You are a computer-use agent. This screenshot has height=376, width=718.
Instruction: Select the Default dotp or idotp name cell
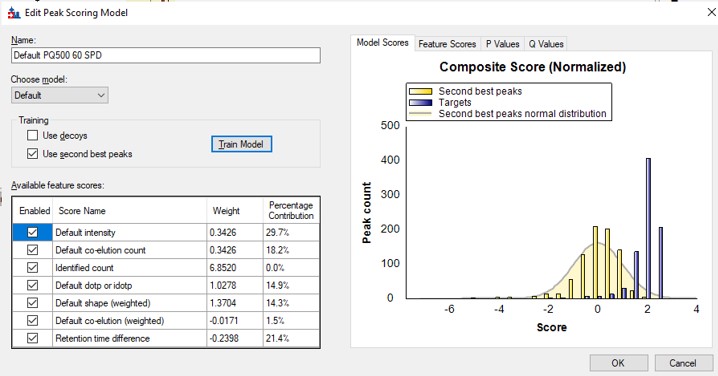130,285
